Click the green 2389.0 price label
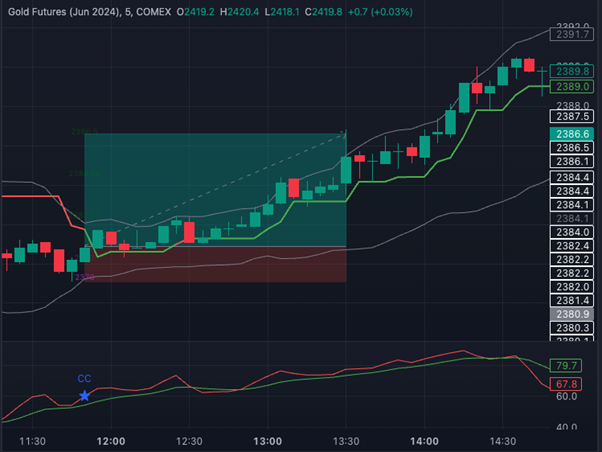602x452 pixels. coord(572,88)
